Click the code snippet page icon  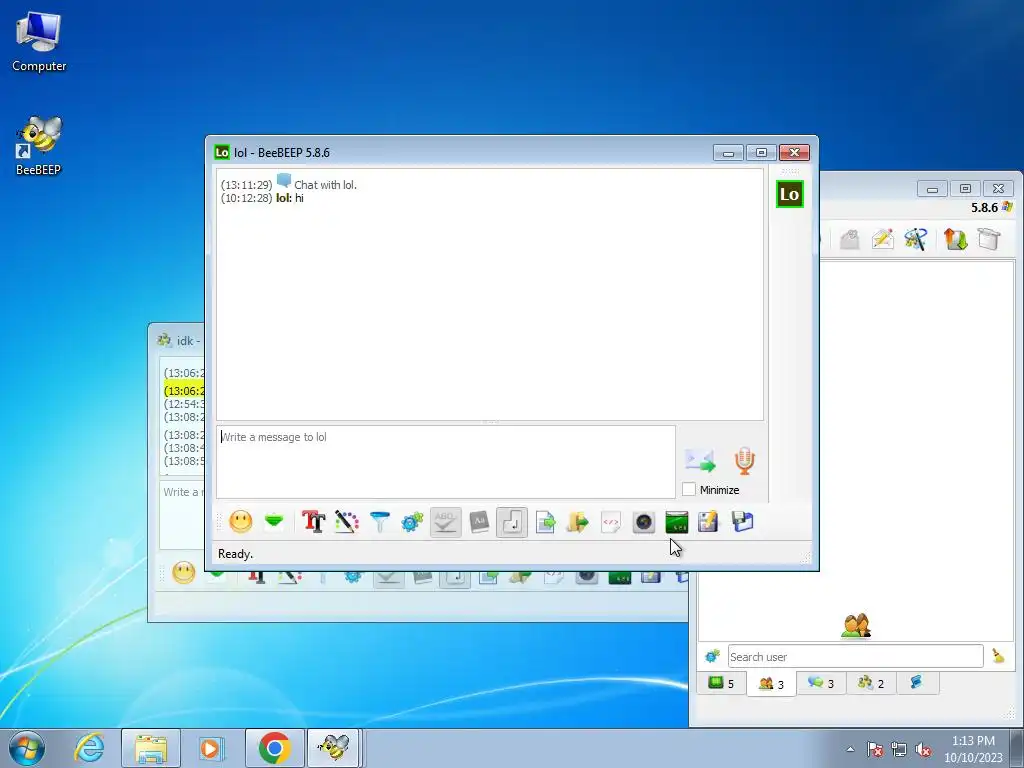pyautogui.click(x=611, y=522)
